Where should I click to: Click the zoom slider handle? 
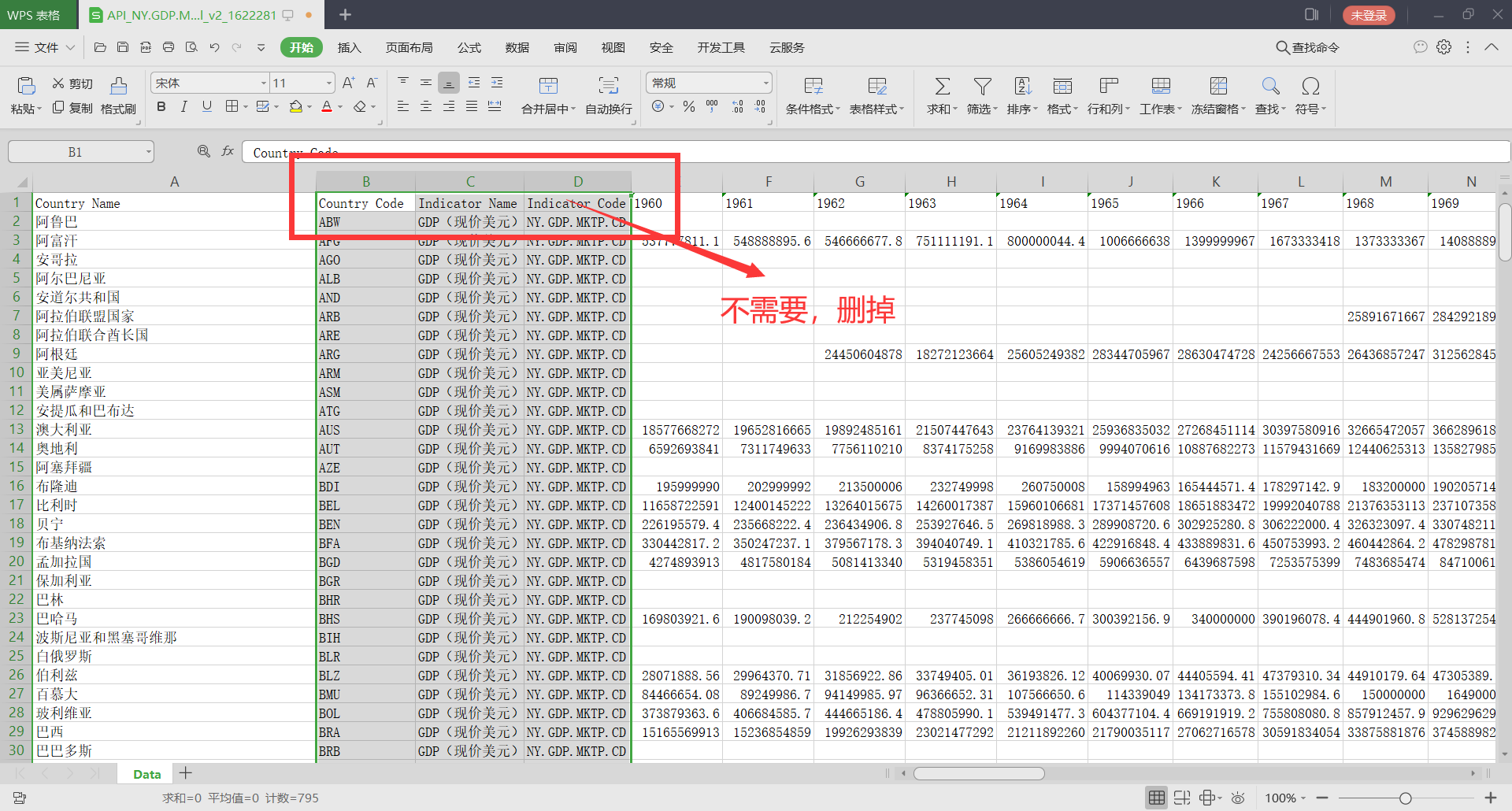[x=1405, y=798]
